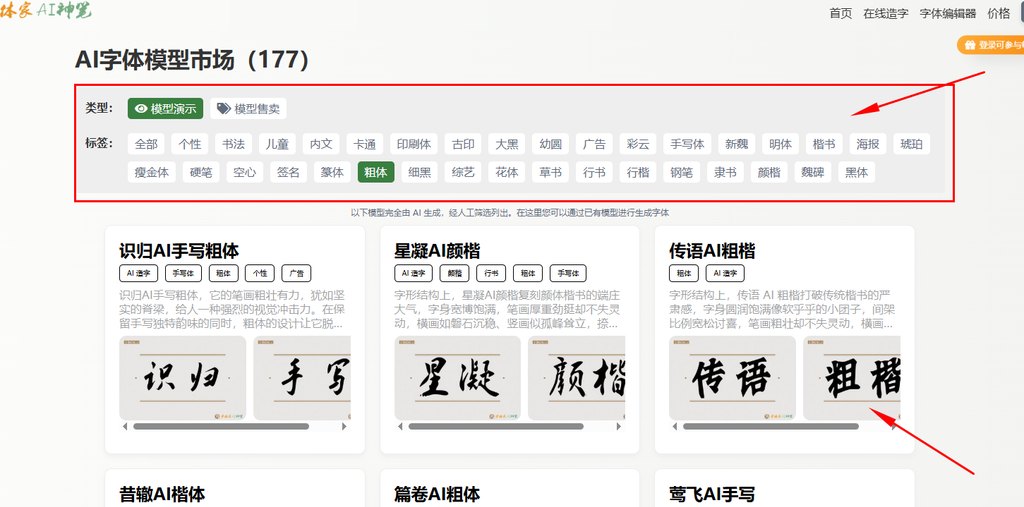Screen dimensions: 1024x507
Task: Open the 在线造字 navigation item
Action: point(886,13)
